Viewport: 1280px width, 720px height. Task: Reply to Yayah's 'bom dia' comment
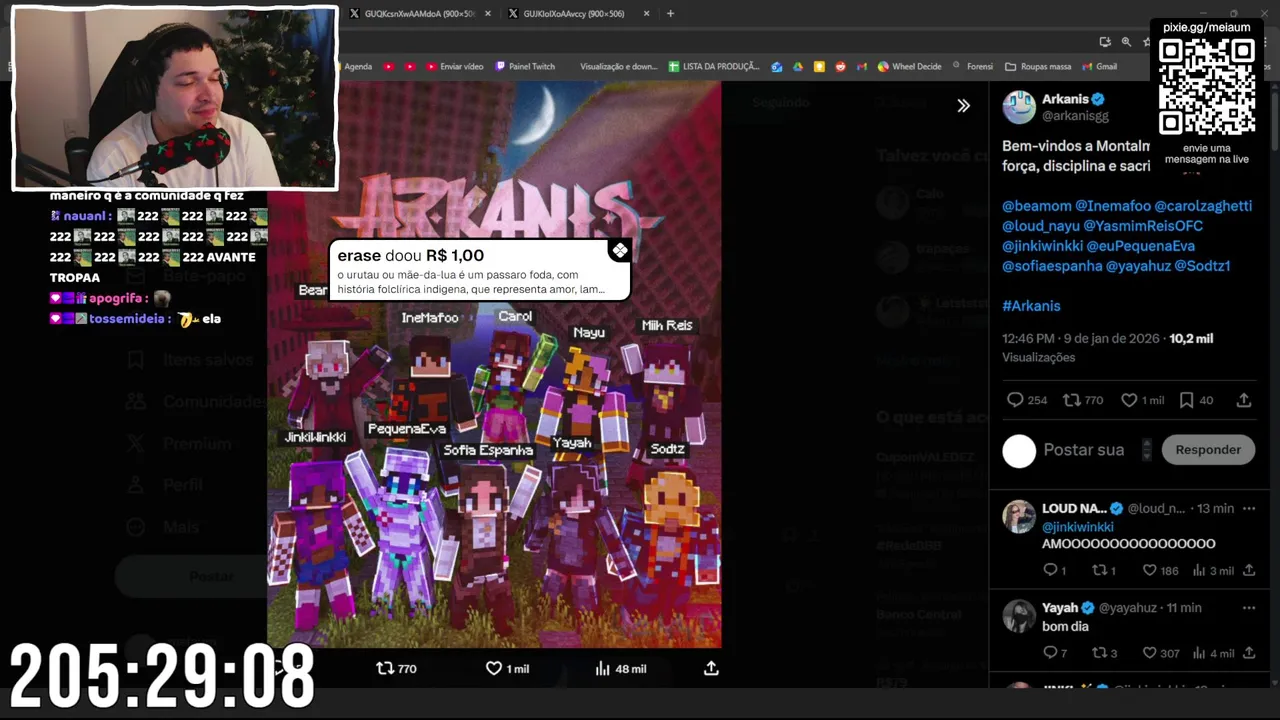pyautogui.click(x=1050, y=653)
